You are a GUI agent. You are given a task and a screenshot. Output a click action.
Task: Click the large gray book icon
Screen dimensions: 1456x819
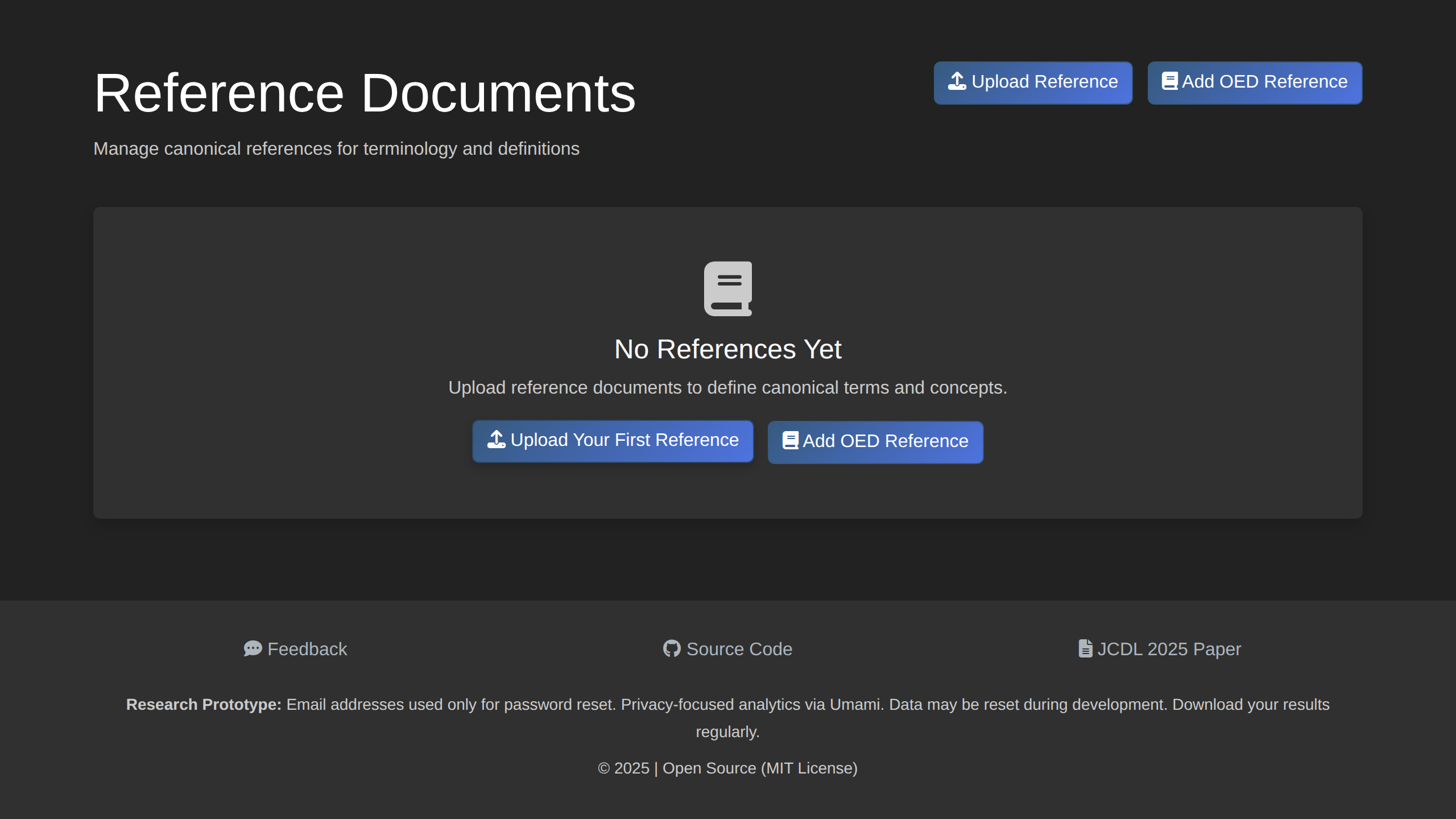[x=727, y=288]
